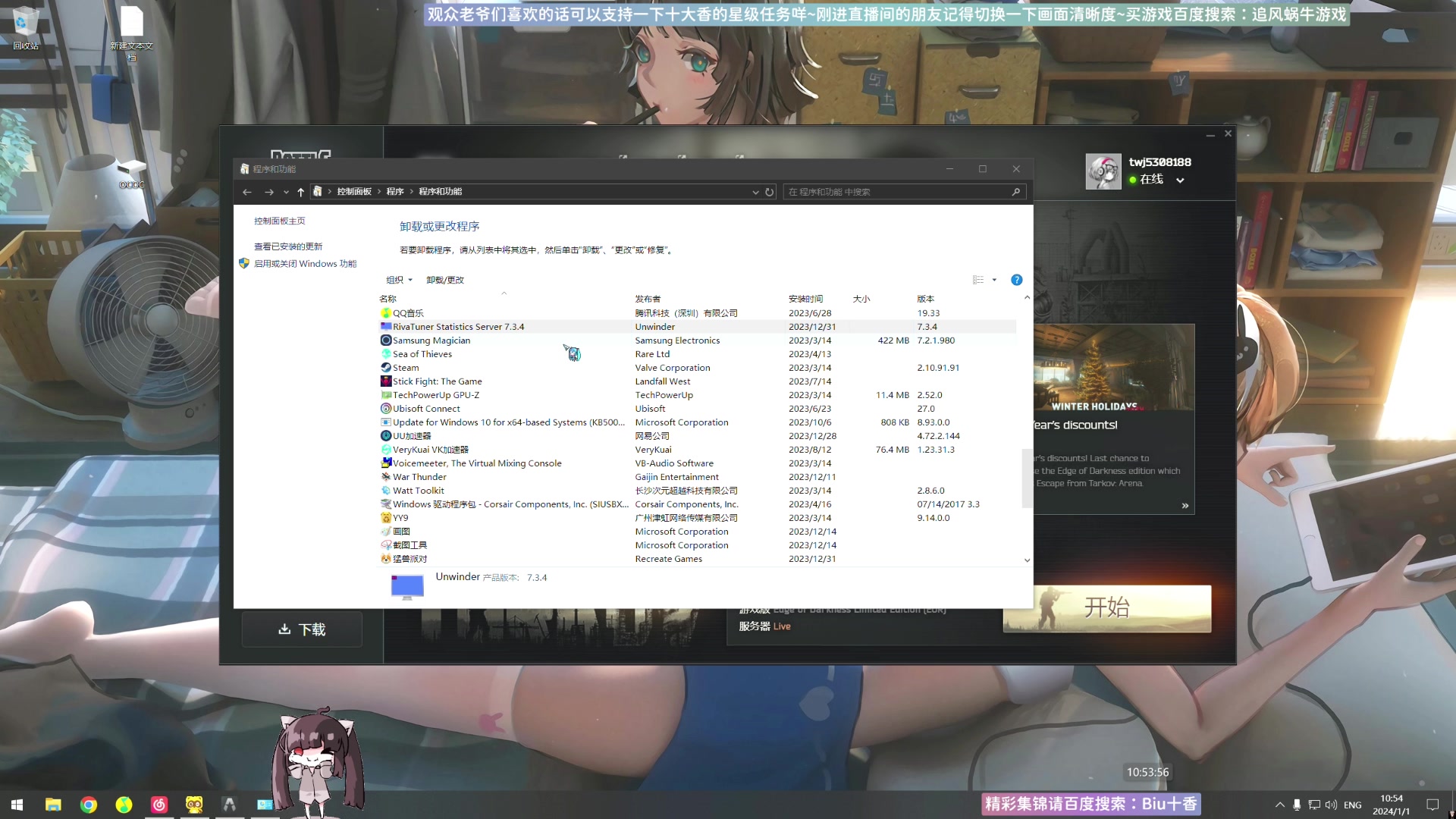
Task: Expand the address bar history dropdown
Action: [755, 192]
